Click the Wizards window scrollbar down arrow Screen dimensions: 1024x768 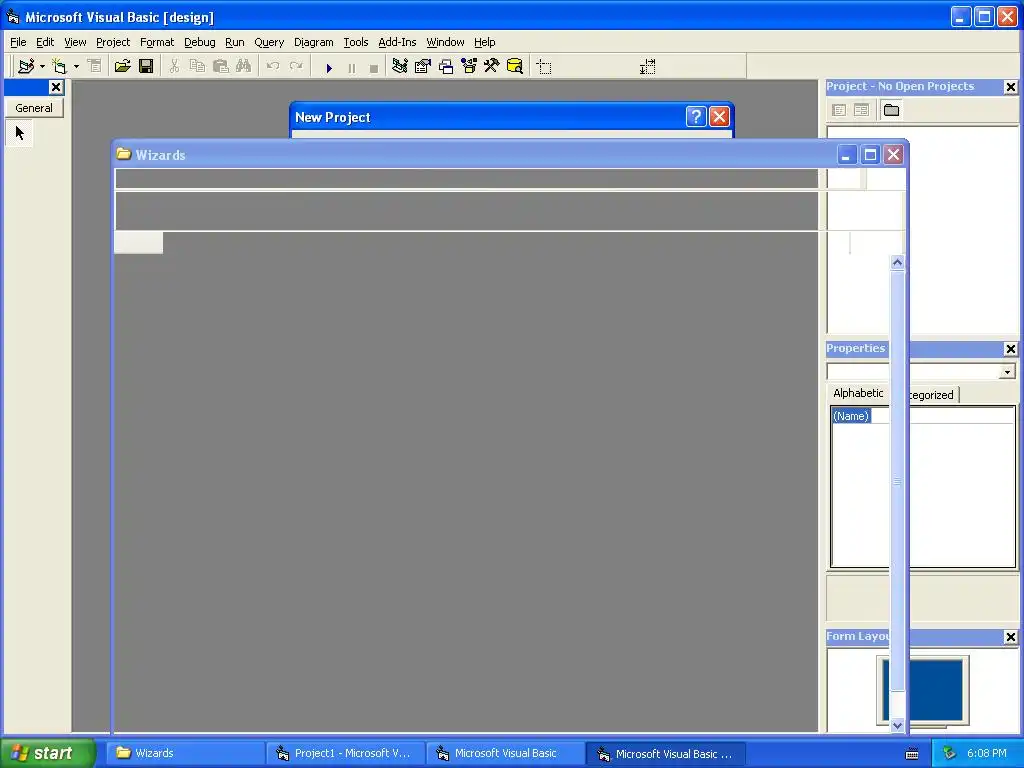point(897,725)
